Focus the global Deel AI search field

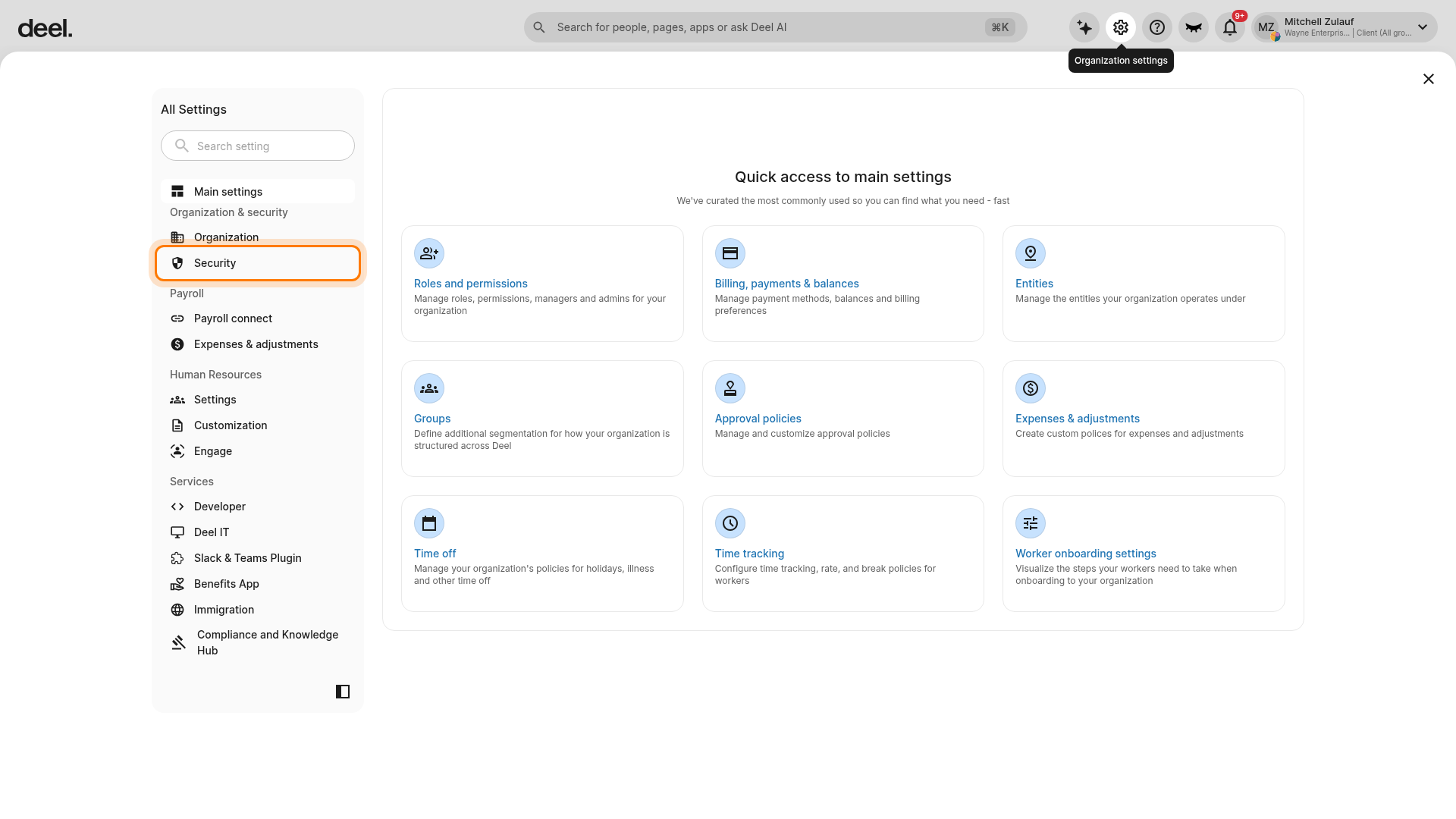pyautogui.click(x=775, y=27)
